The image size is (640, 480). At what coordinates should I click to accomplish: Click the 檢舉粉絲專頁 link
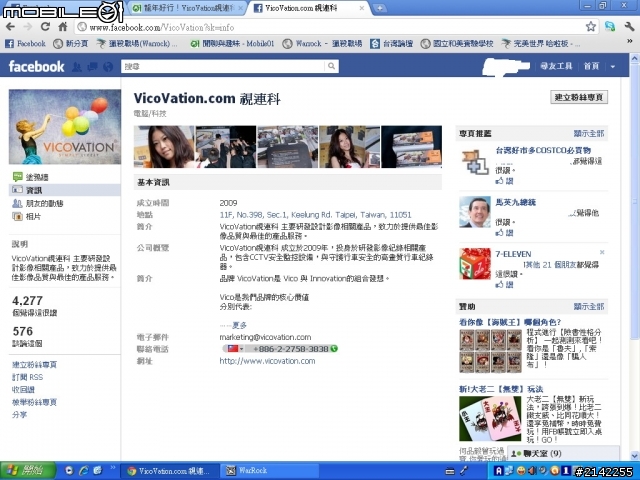[x=34, y=402]
